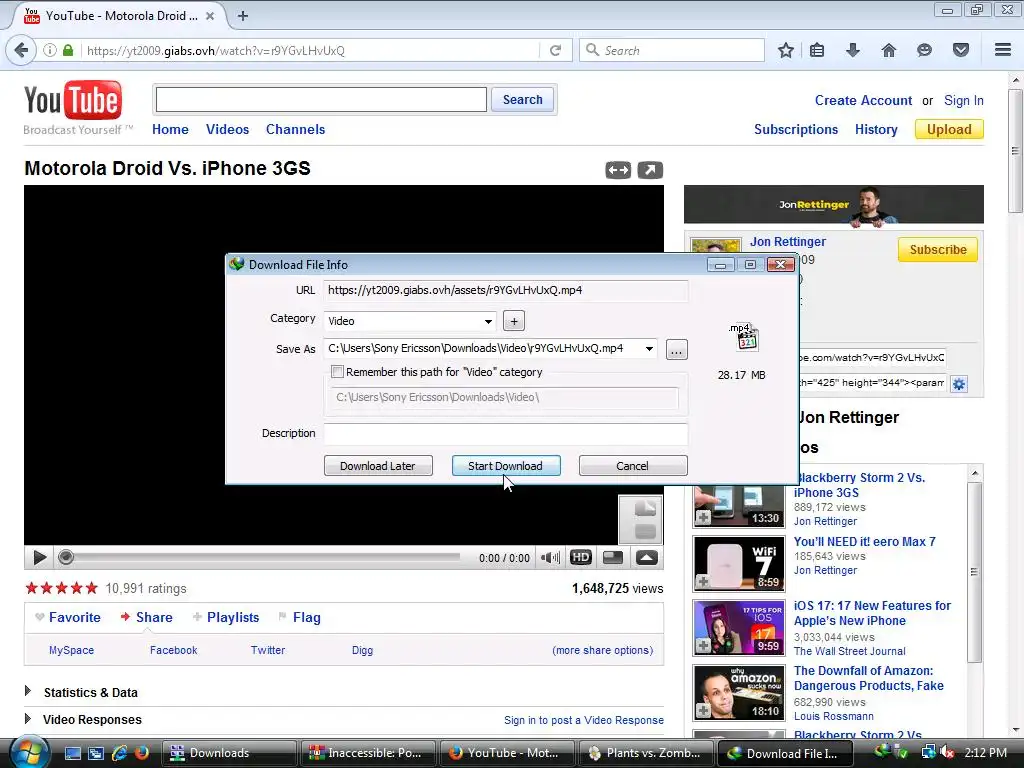Add the Amazon Downfall video to queue plus icon
Image resolution: width=1024 pixels, height=768 pixels.
[x=703, y=710]
